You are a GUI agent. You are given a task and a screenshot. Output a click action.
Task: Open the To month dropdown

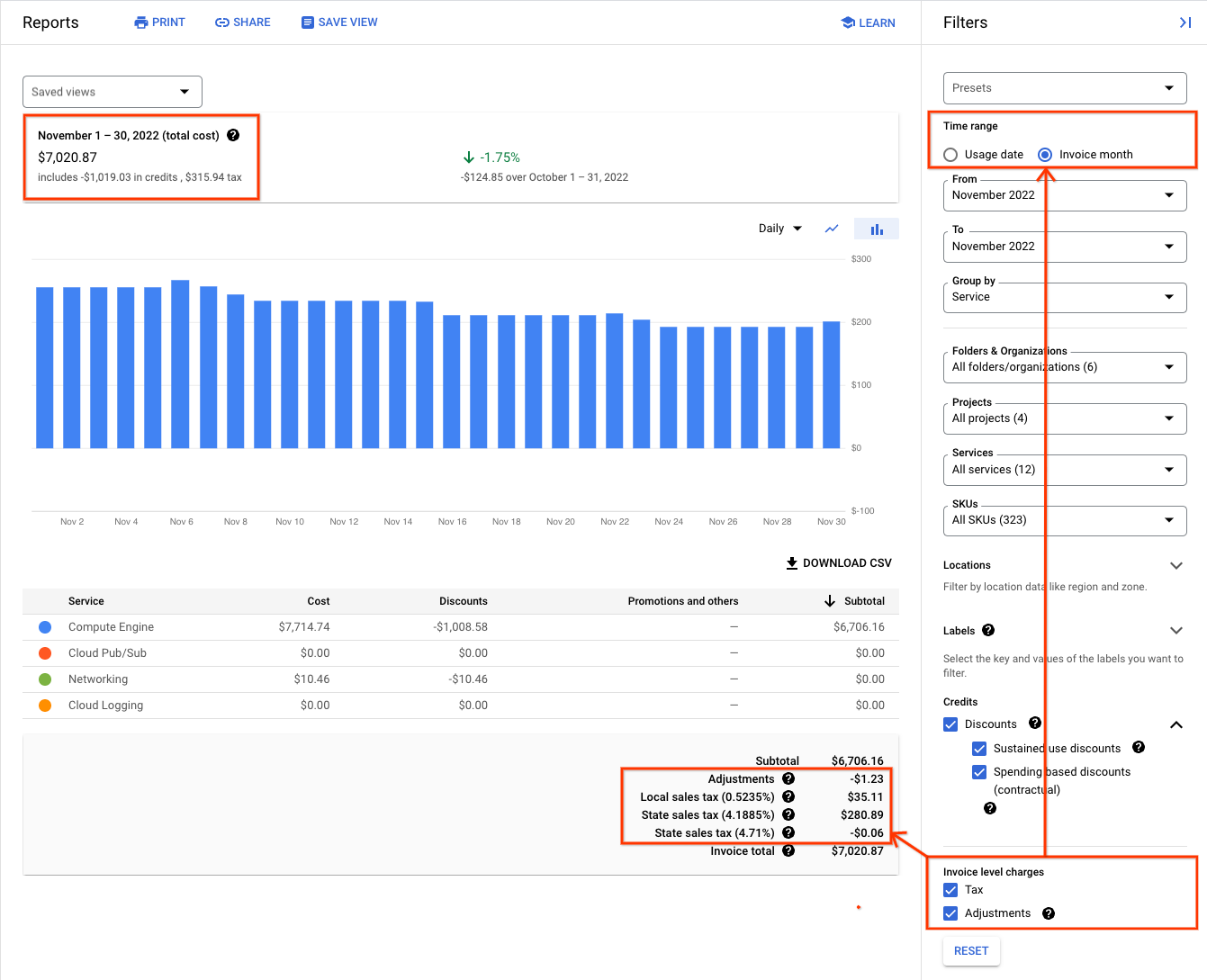coord(1065,246)
